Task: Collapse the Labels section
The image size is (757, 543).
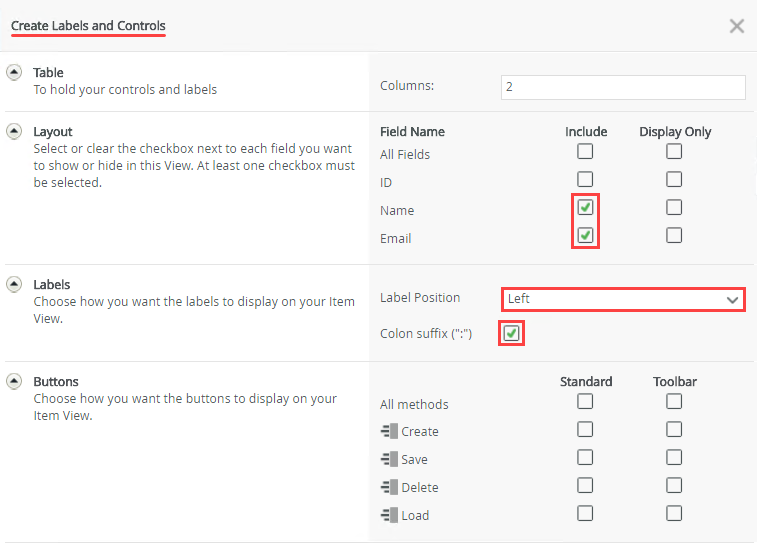Action: (x=15, y=284)
